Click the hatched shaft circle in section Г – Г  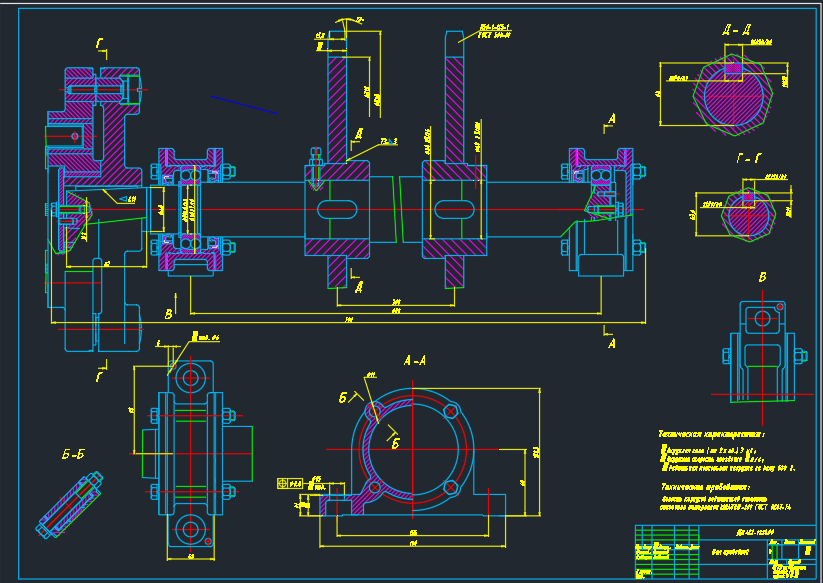click(749, 215)
